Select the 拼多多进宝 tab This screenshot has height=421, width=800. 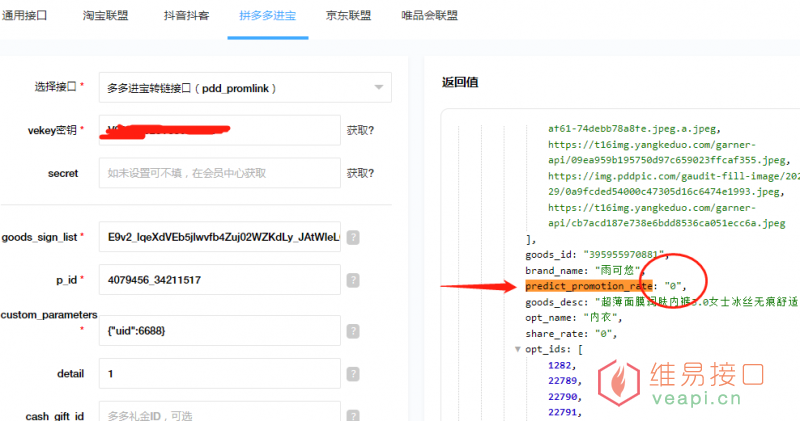coord(268,15)
